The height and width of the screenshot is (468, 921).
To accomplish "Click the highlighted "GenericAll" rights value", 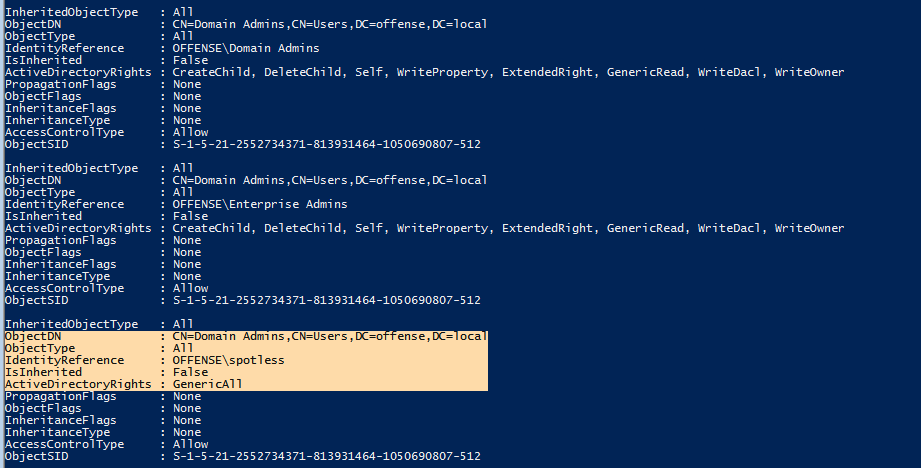I will pos(207,384).
